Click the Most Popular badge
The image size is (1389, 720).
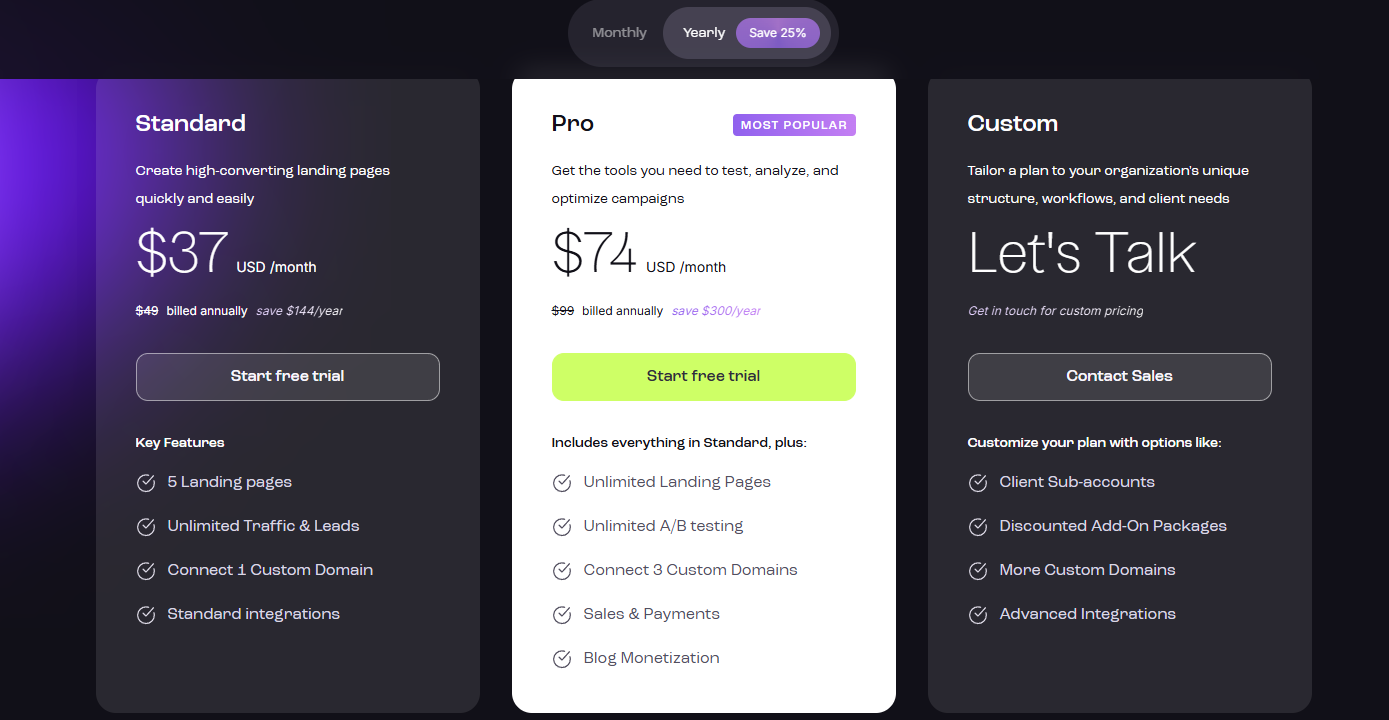pos(794,125)
